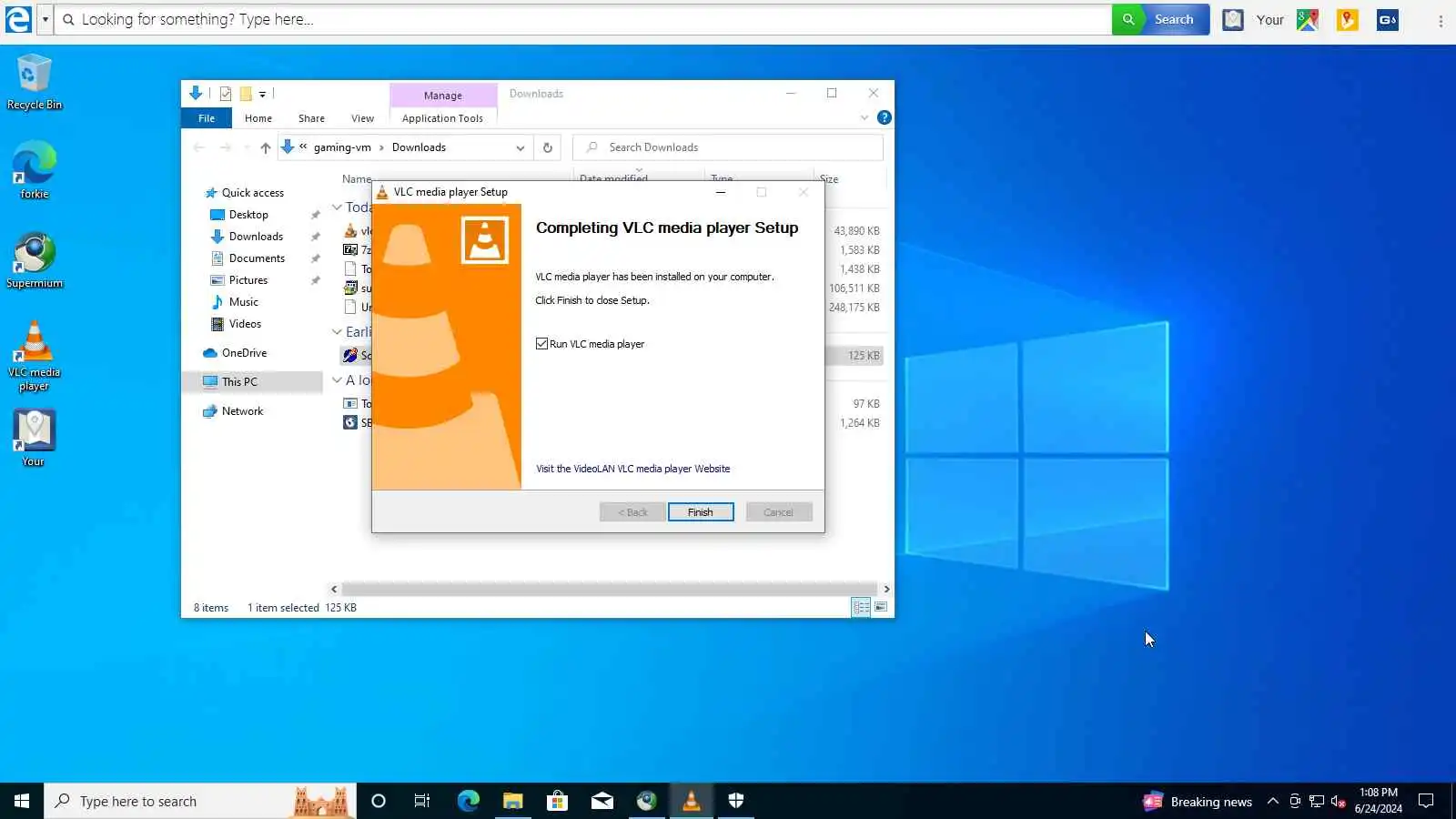The height and width of the screenshot is (819, 1456).
Task: Open File Explorer taskbar icon
Action: 513,801
